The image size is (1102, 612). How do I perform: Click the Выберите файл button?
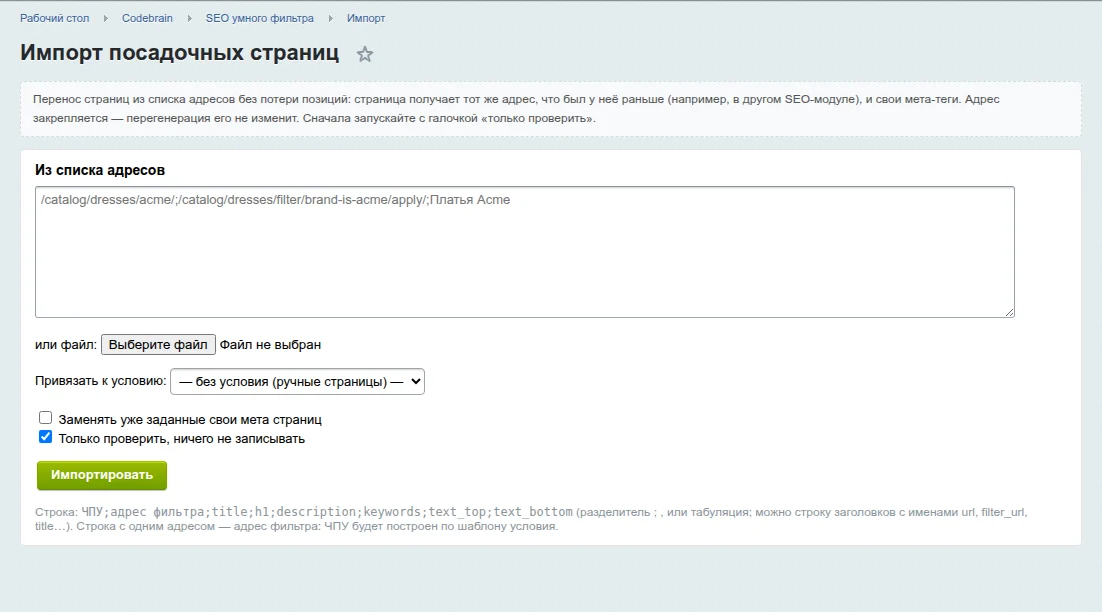click(x=158, y=345)
